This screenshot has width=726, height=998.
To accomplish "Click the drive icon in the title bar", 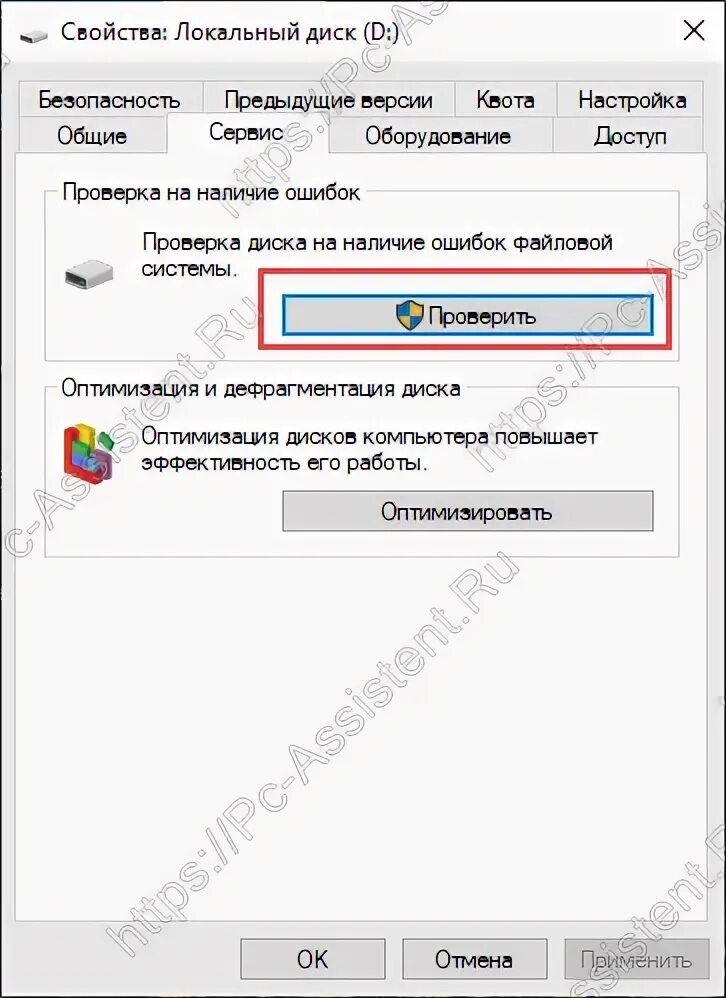I will pos(34,35).
